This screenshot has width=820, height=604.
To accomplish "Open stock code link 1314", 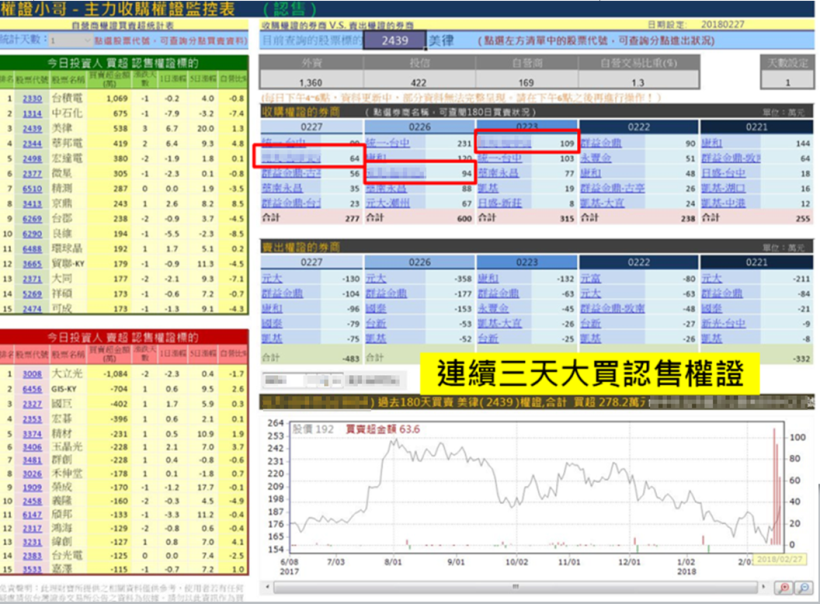I will [x=32, y=113].
